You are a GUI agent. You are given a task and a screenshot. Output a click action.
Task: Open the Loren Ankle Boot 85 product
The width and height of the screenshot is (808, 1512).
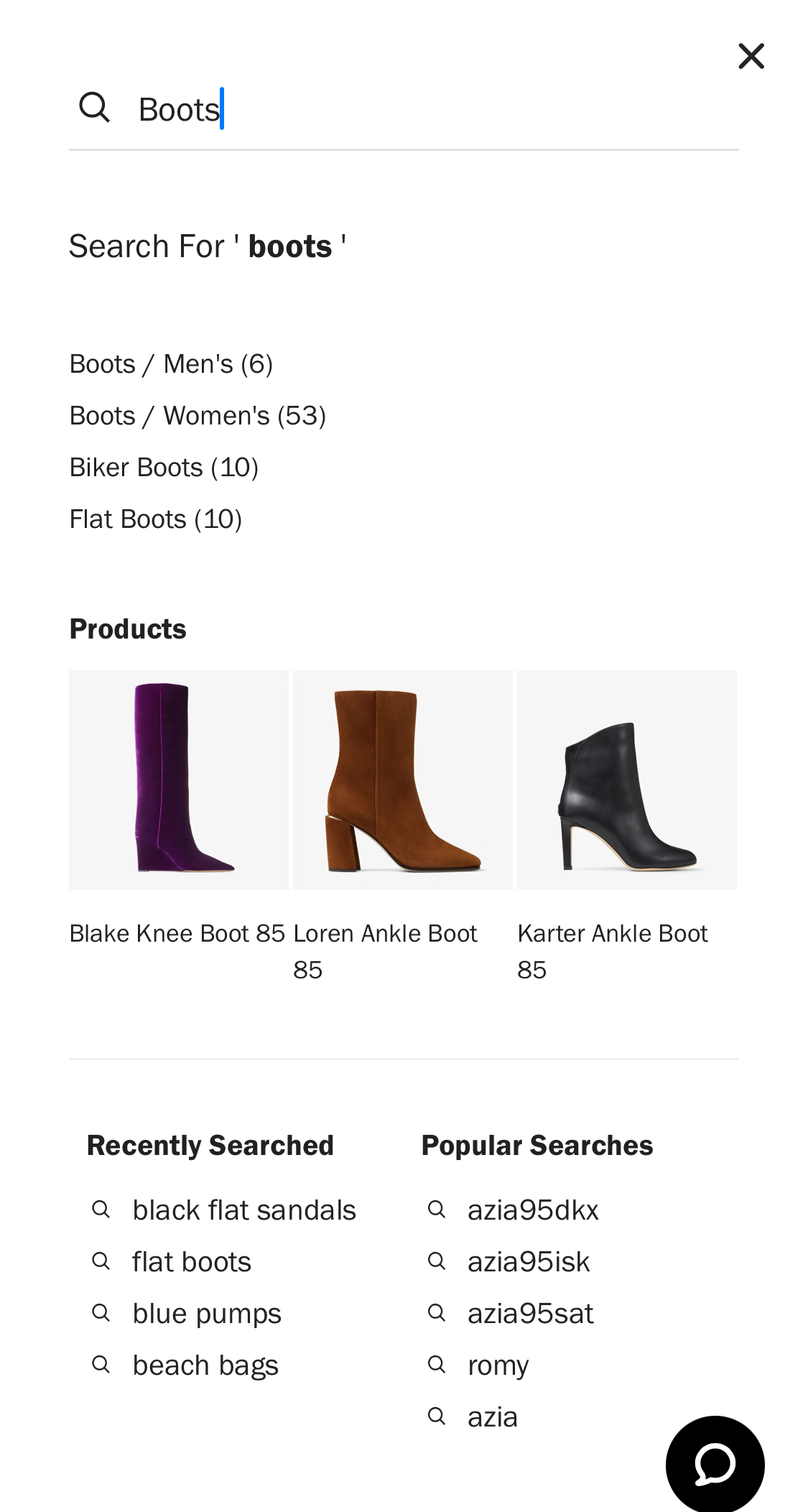[402, 779]
